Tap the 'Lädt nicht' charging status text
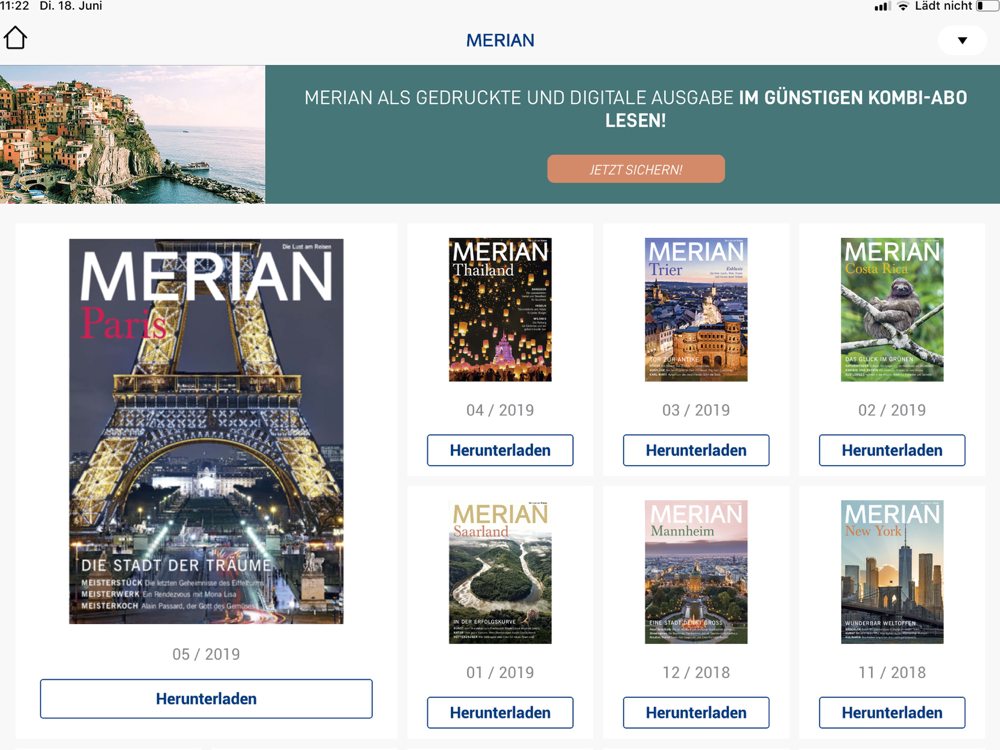 point(943,6)
